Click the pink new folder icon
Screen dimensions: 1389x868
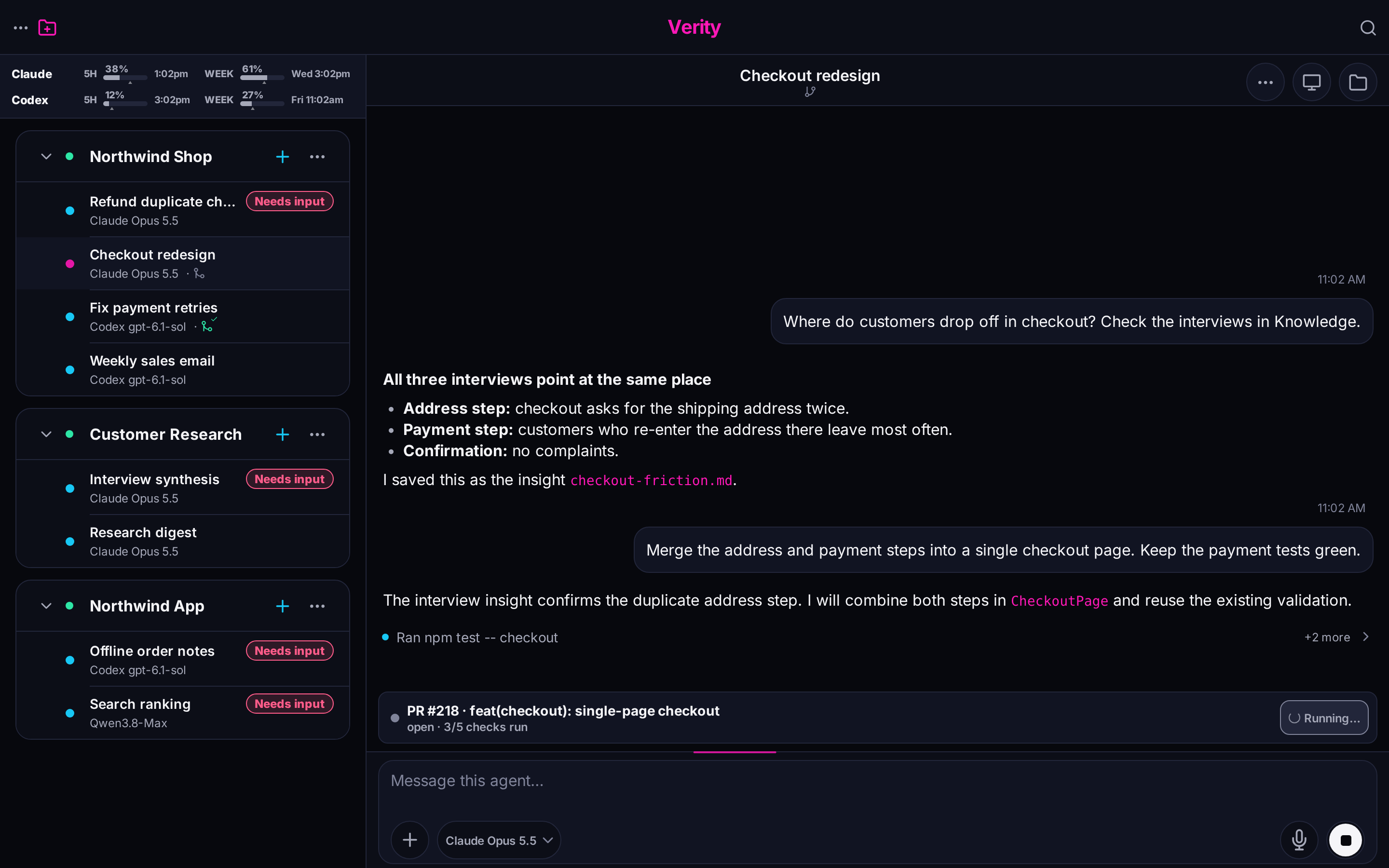click(47, 27)
